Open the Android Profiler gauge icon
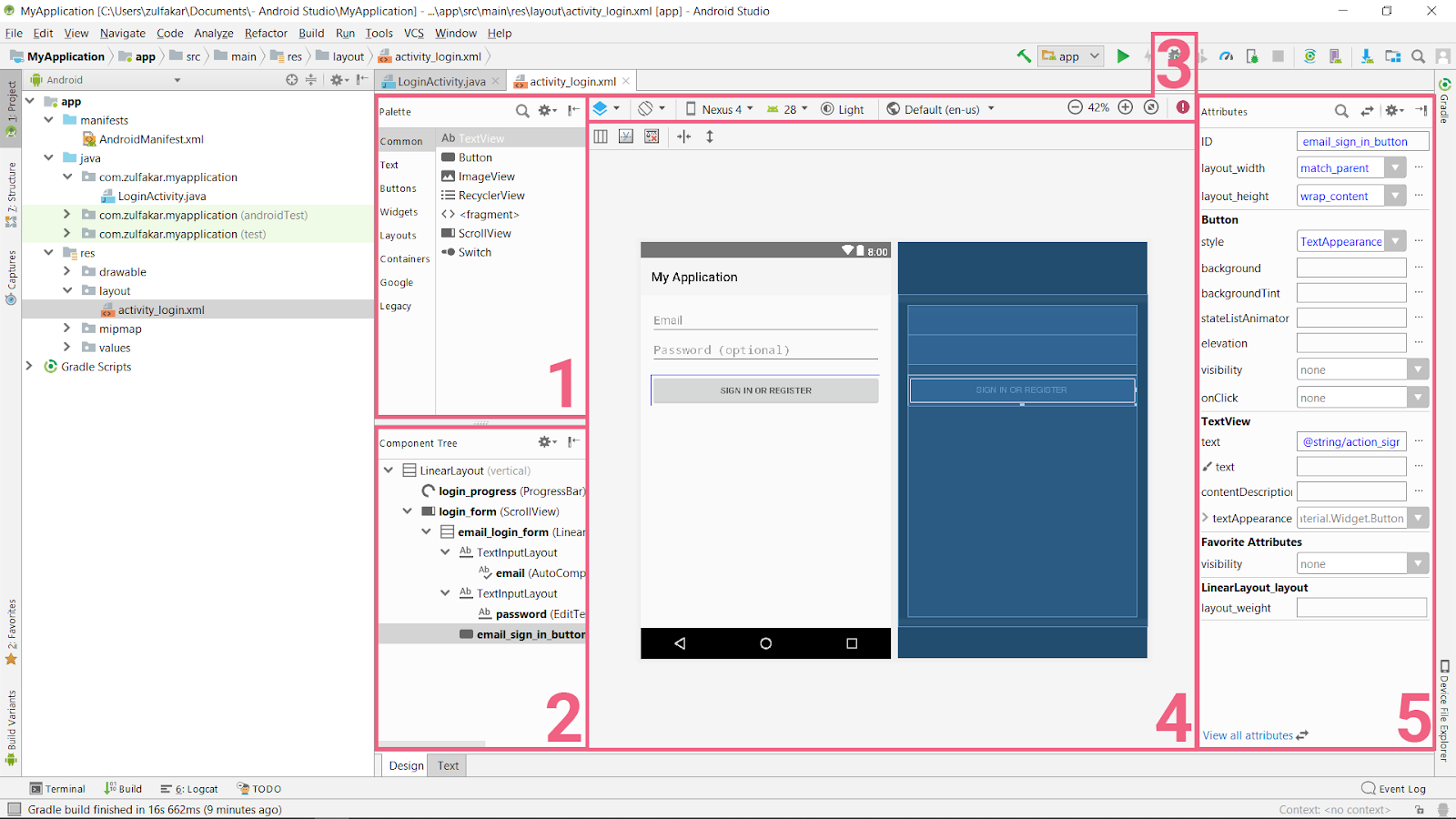This screenshot has height=819, width=1456. tap(1227, 56)
